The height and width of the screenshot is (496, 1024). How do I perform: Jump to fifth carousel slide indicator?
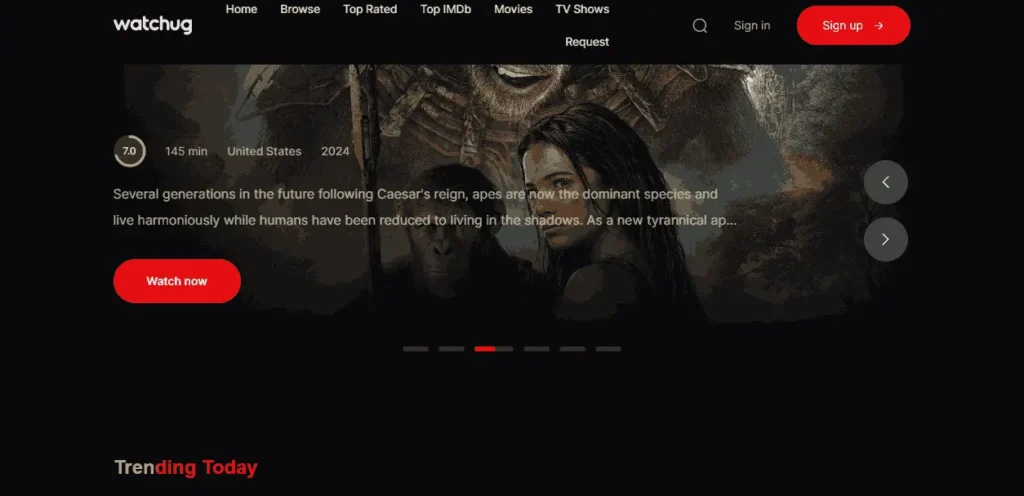[x=572, y=349]
